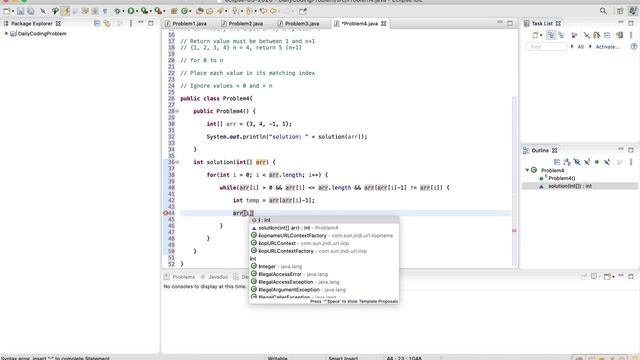Select Problem4() constructor in Outline

tap(561, 178)
